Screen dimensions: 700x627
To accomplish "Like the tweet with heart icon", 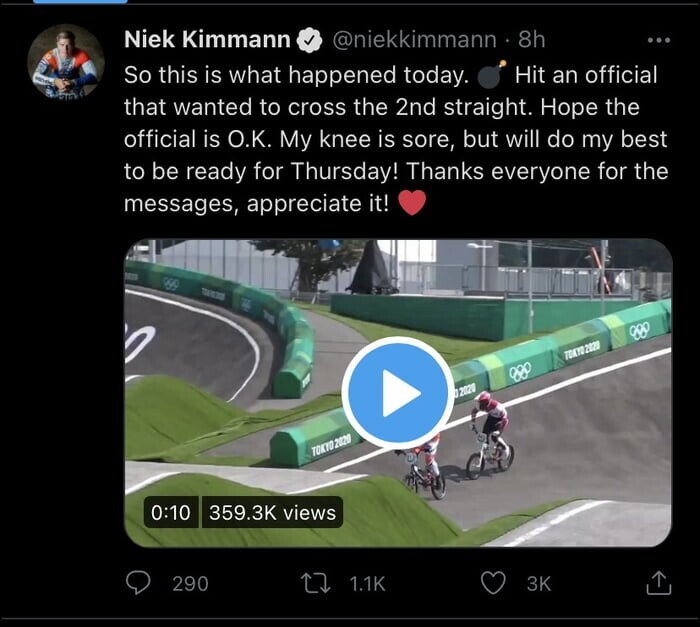I will [493, 583].
